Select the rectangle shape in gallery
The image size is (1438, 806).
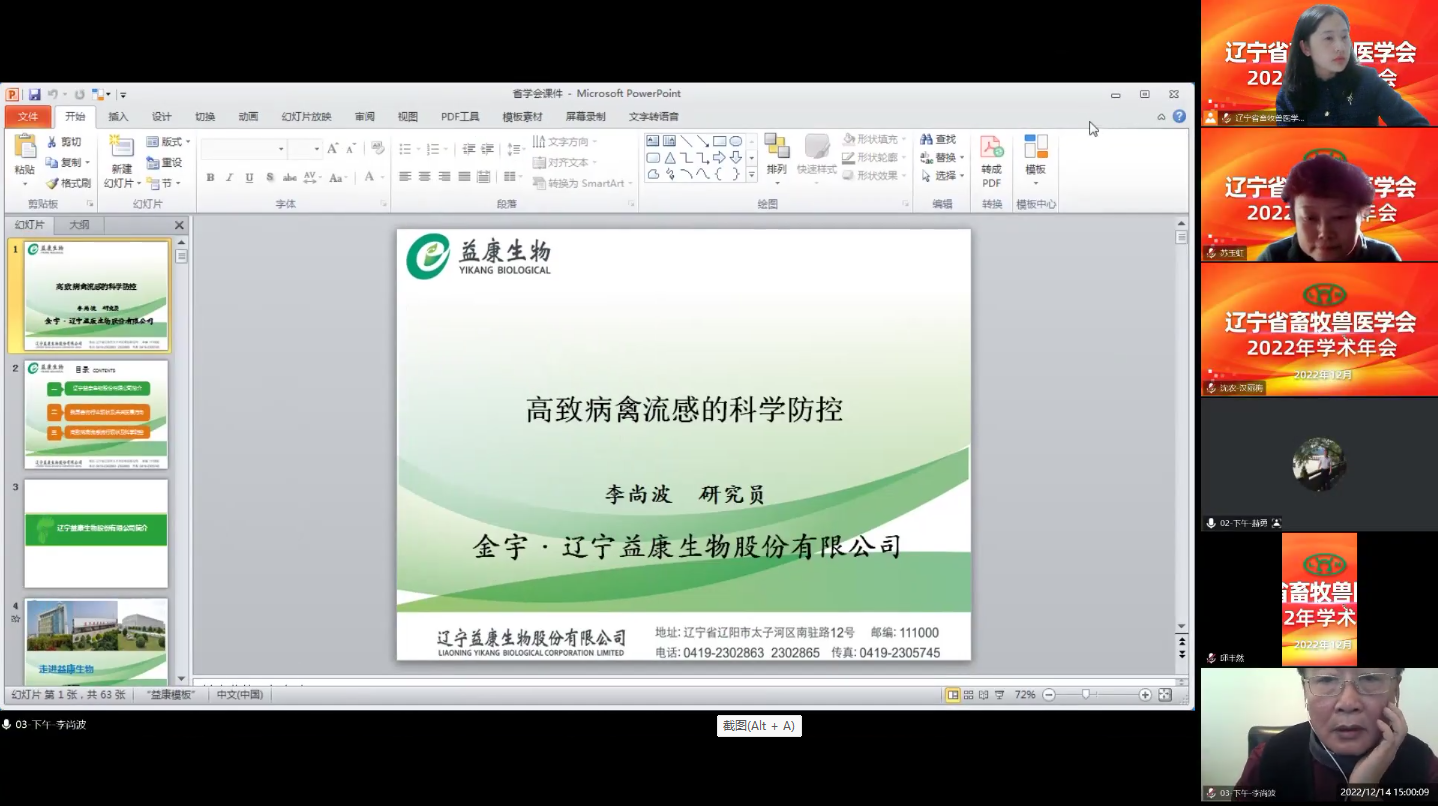point(719,141)
